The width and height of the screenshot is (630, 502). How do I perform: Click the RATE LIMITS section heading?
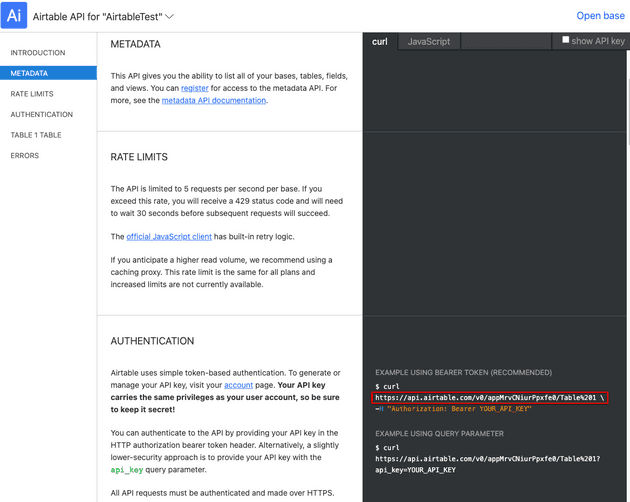point(139,157)
